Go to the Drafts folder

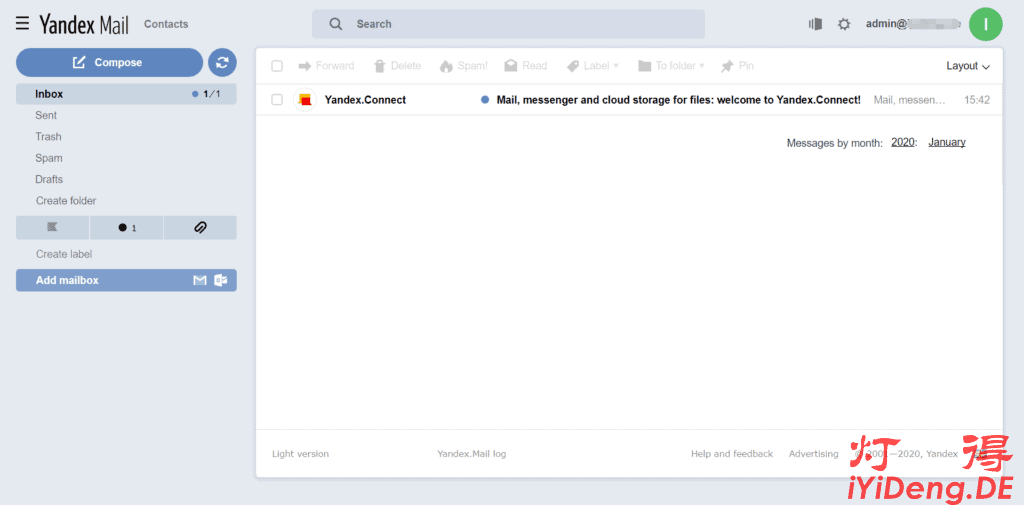pos(49,179)
